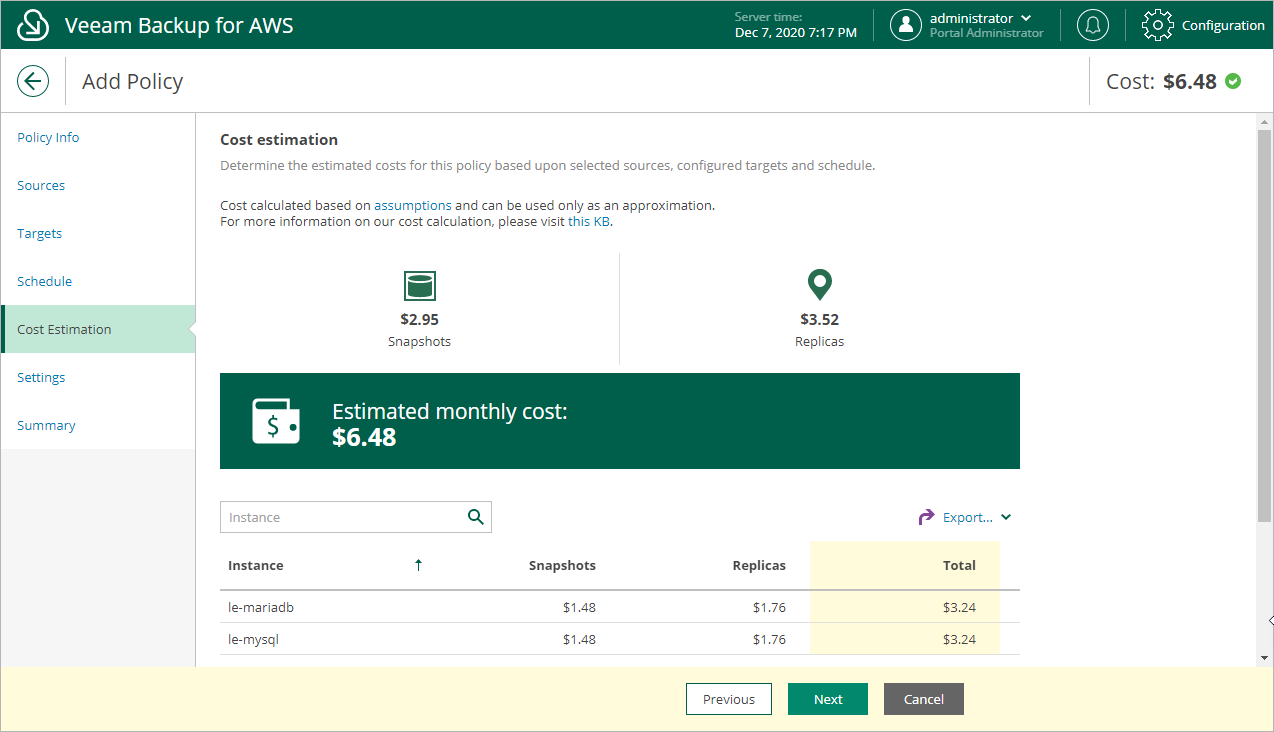The width and height of the screenshot is (1274, 732).
Task: Open the Summary step
Action: [46, 425]
